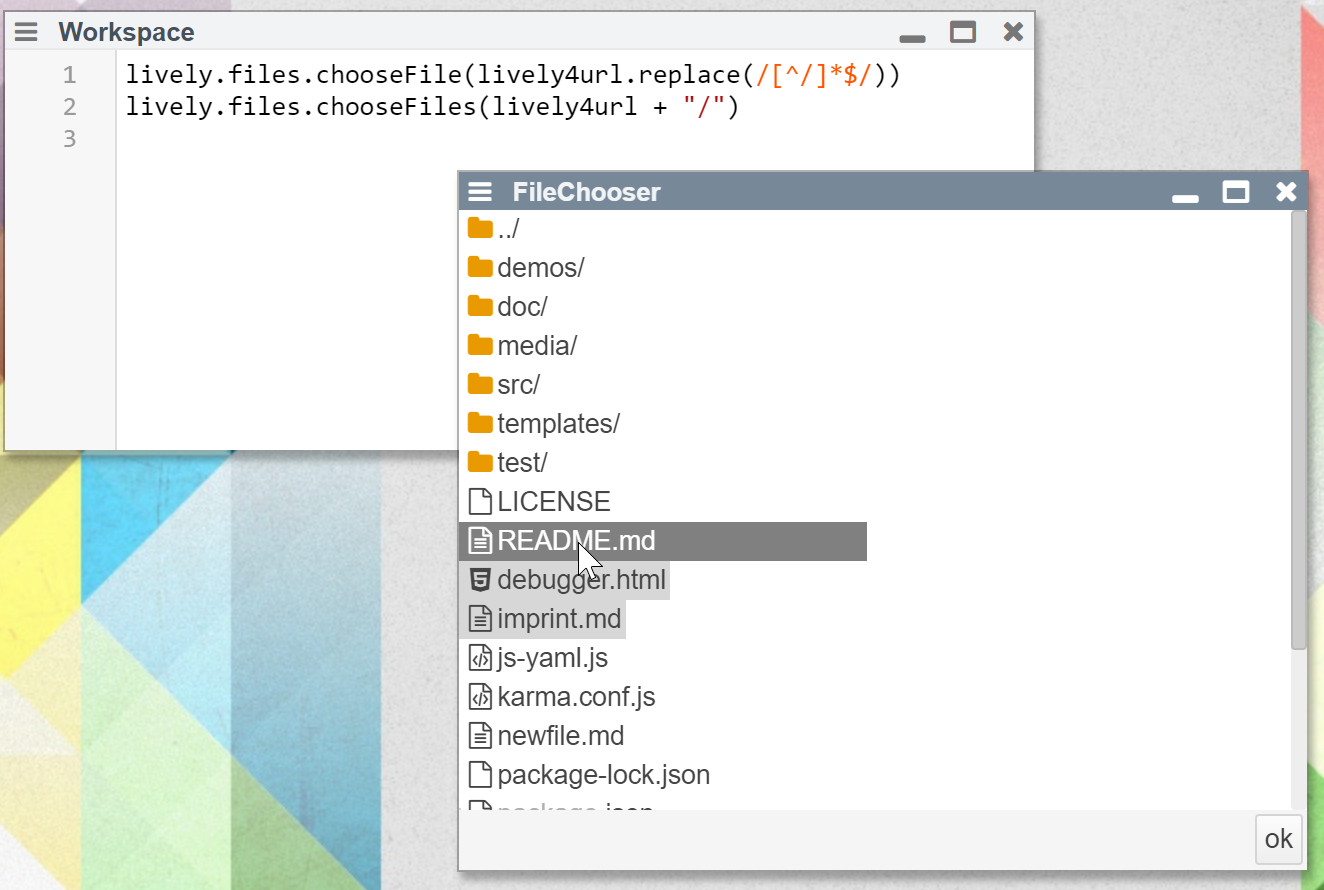This screenshot has width=1324, height=890.
Task: Open the FileChooser window hamburger menu
Action: [x=480, y=192]
